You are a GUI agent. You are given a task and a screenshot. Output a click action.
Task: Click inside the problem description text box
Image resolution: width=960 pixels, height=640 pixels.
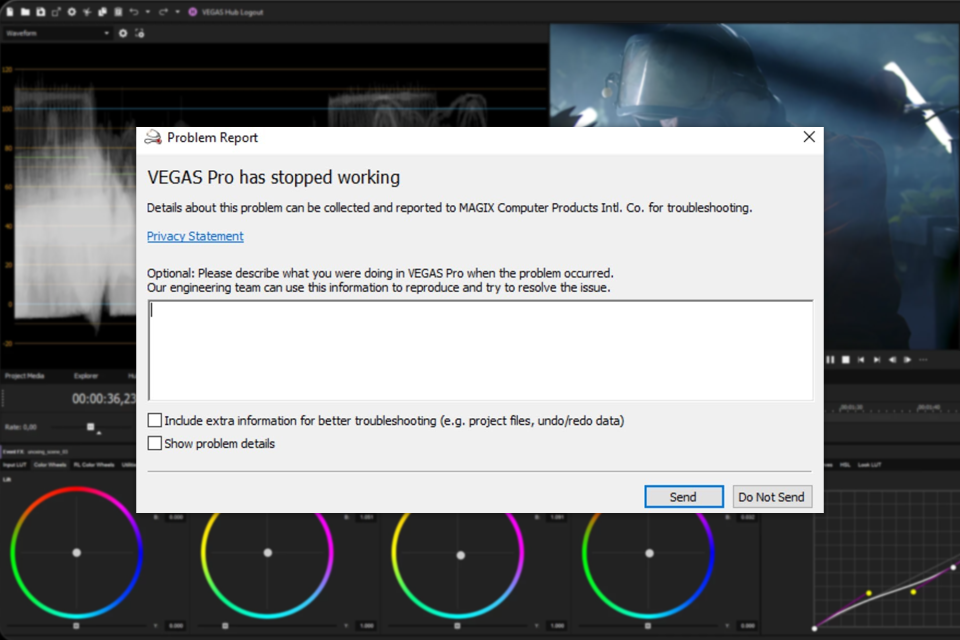coord(481,350)
